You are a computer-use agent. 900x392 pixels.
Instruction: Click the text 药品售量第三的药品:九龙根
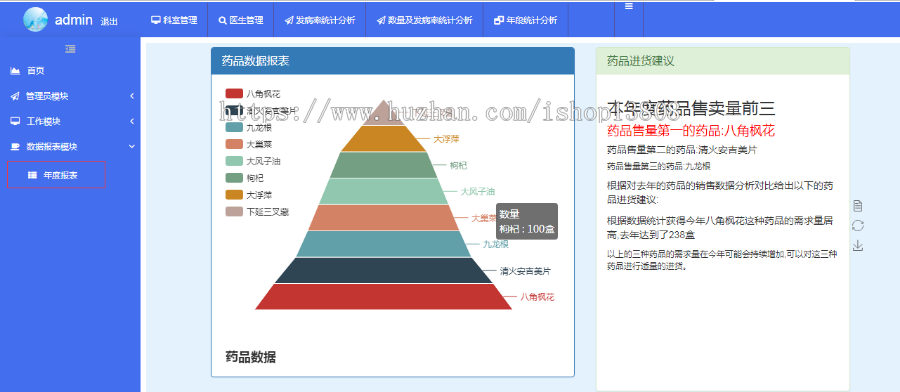(659, 166)
